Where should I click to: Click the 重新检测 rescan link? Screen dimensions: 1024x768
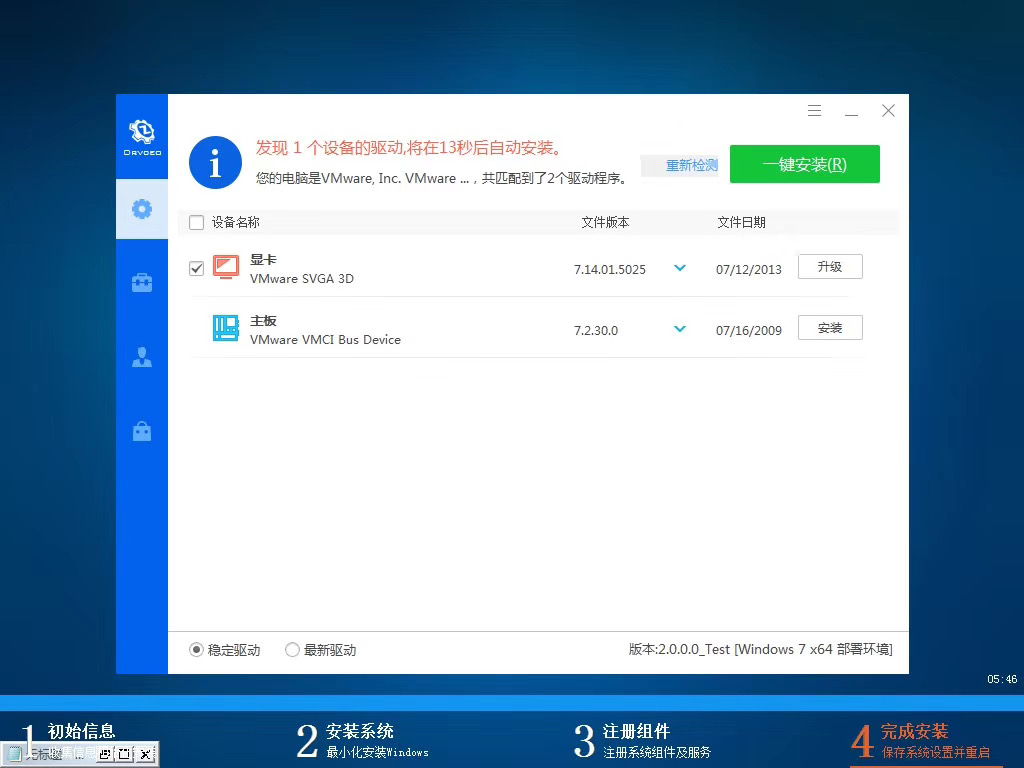689,166
